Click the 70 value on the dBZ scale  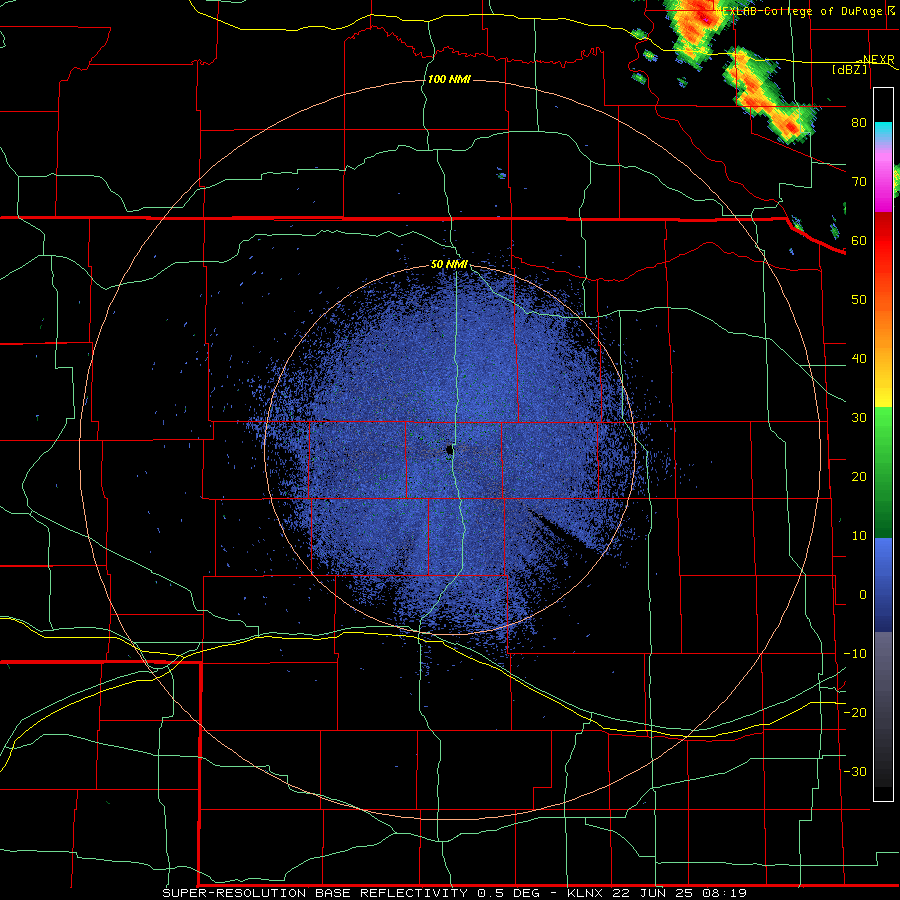(859, 182)
